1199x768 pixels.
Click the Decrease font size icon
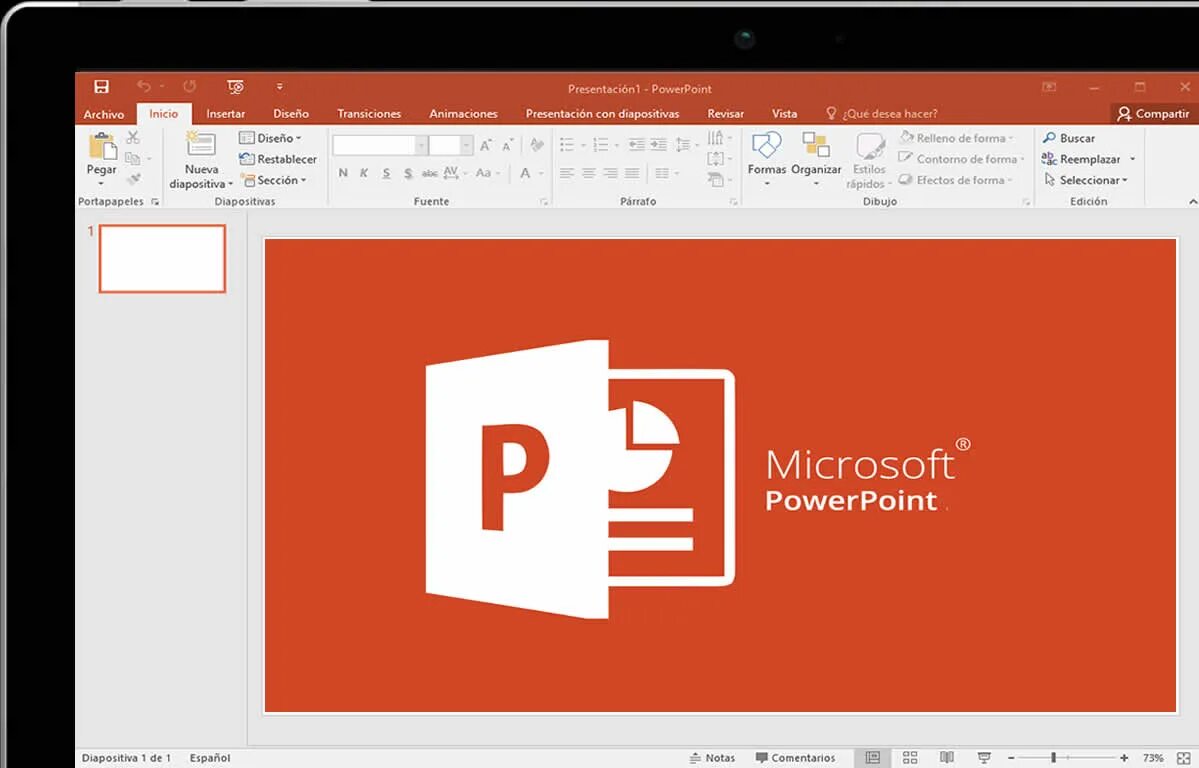[507, 145]
